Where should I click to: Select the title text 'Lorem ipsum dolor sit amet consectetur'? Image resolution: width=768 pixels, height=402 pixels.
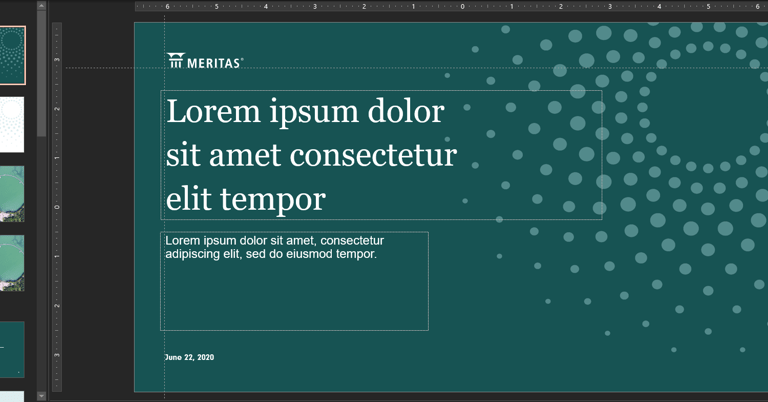click(312, 133)
